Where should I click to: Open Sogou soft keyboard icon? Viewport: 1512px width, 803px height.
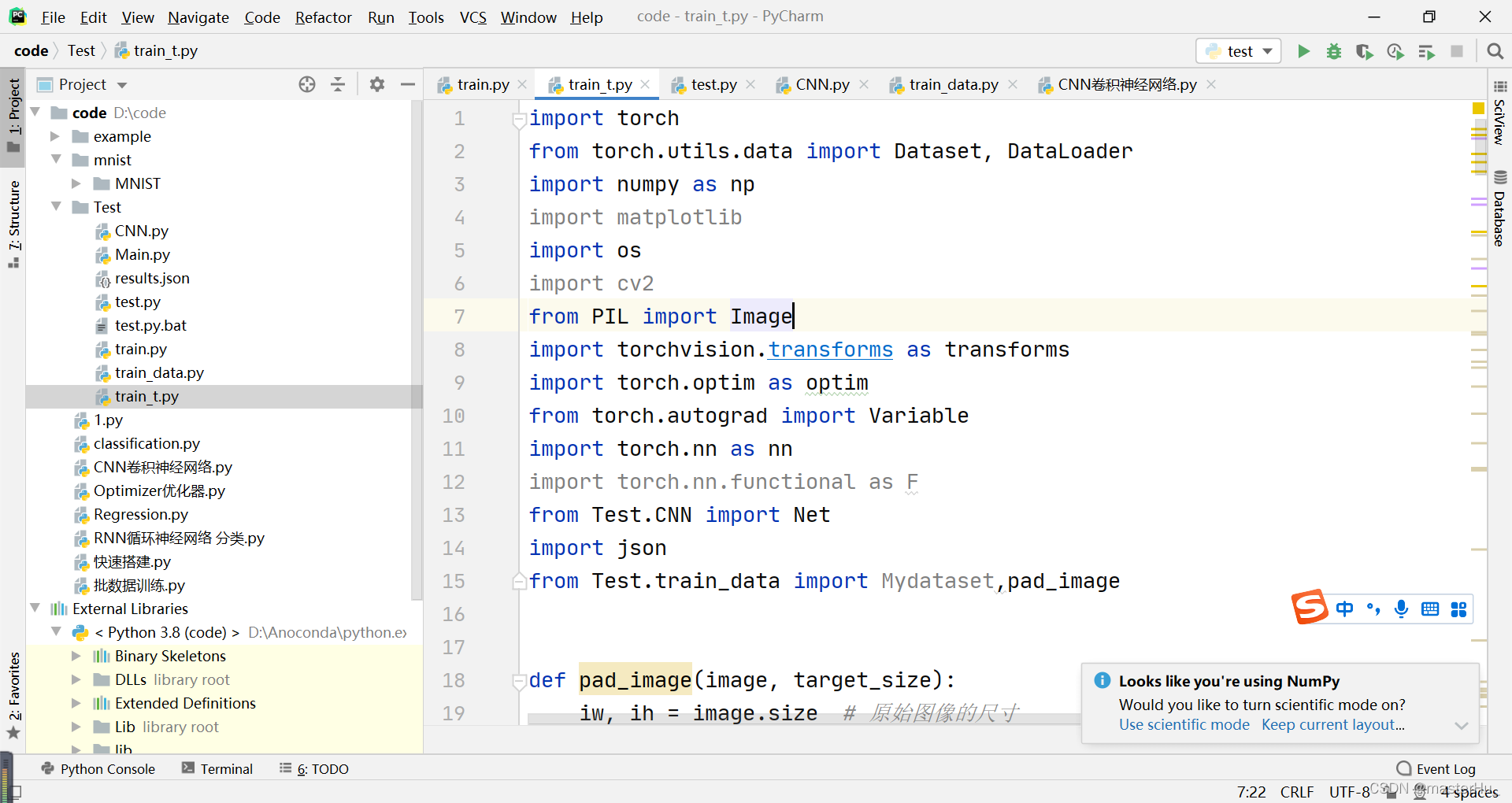tap(1430, 609)
